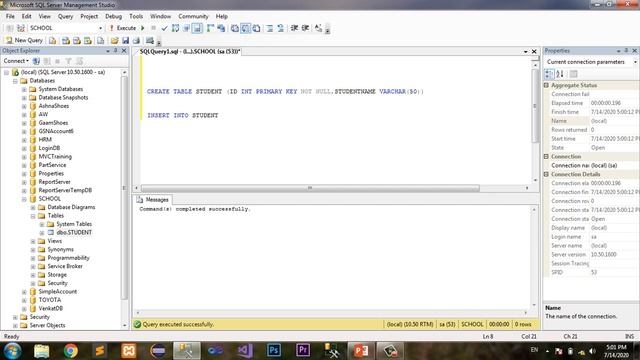Open the Query Options icon
This screenshot has height=360, width=640.
[187, 28]
